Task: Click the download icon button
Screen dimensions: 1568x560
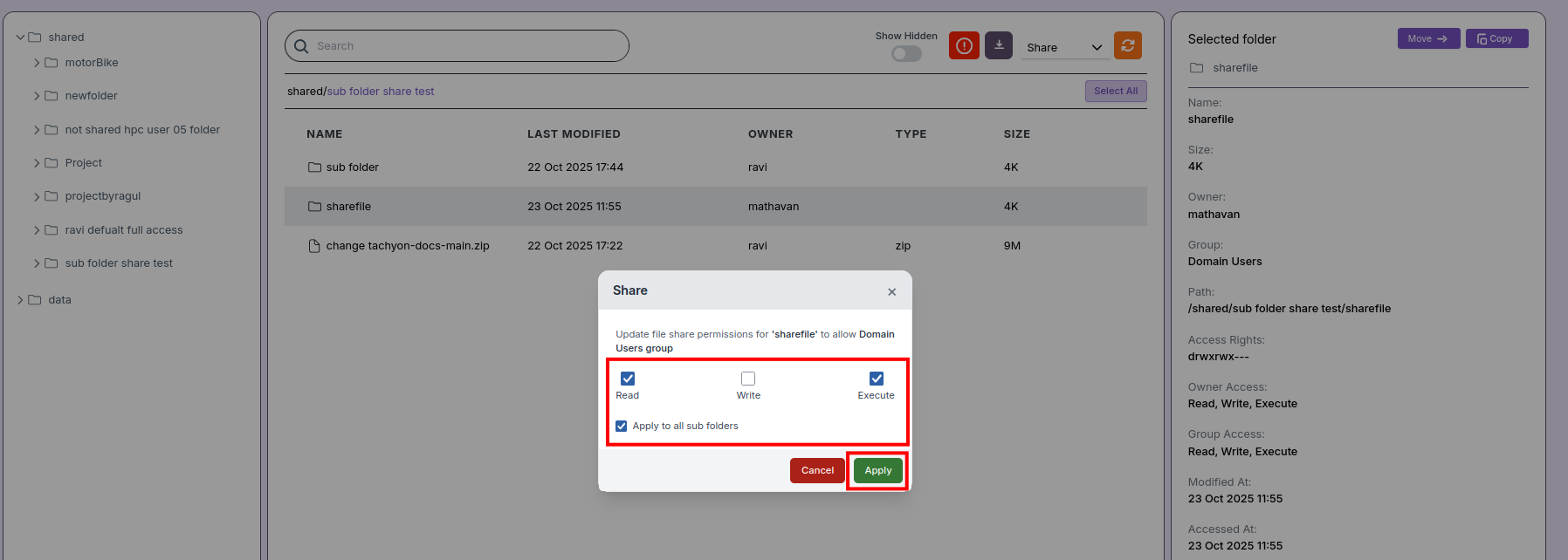Action: pyautogui.click(x=999, y=45)
